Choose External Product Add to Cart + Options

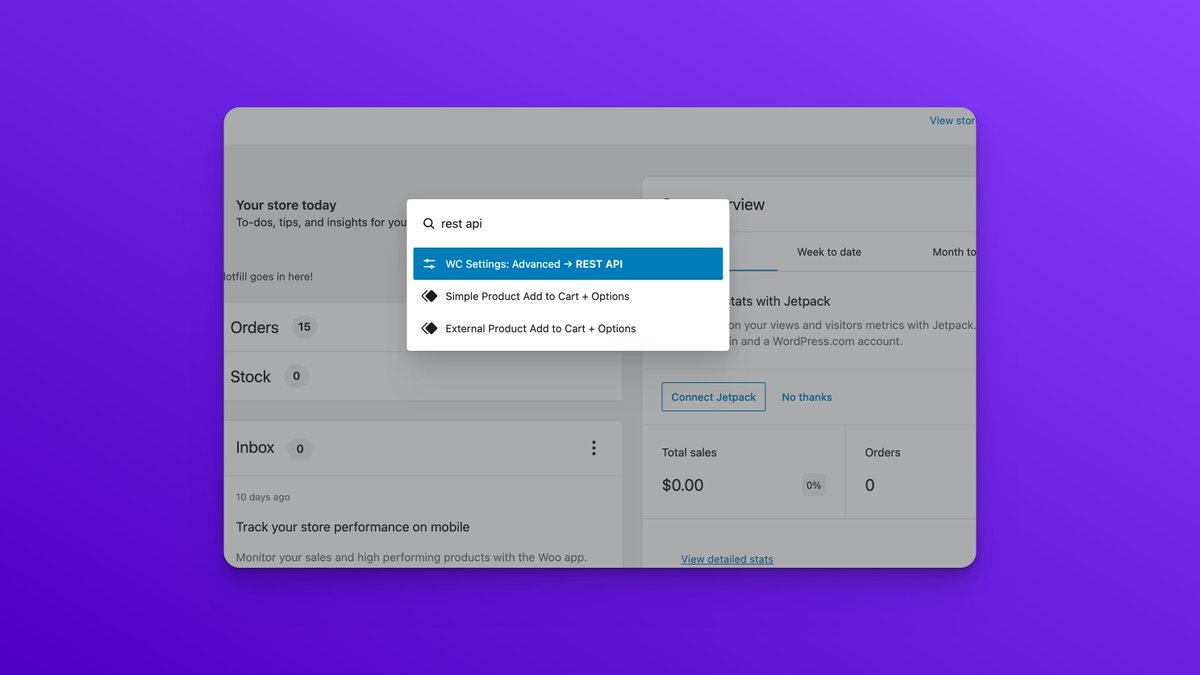[x=541, y=328]
